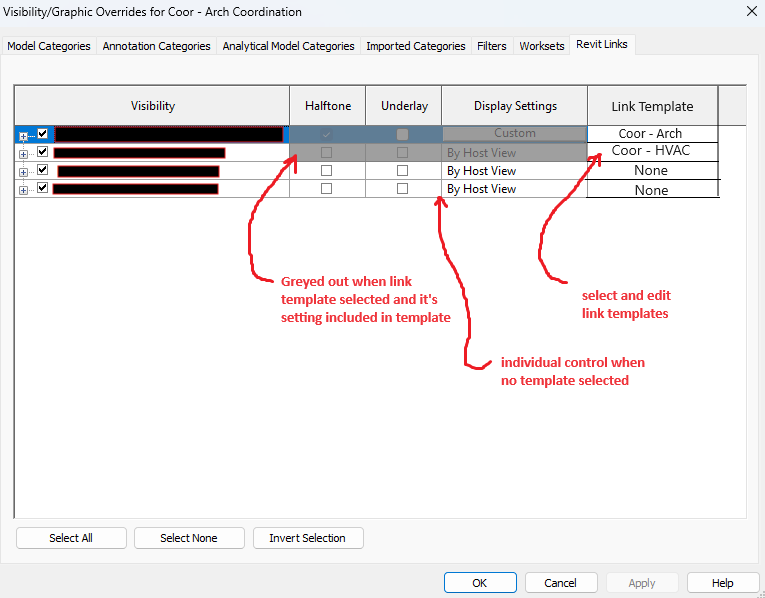This screenshot has height=598, width=765.
Task: Expand the last link in the list
Action: [x=23, y=190]
